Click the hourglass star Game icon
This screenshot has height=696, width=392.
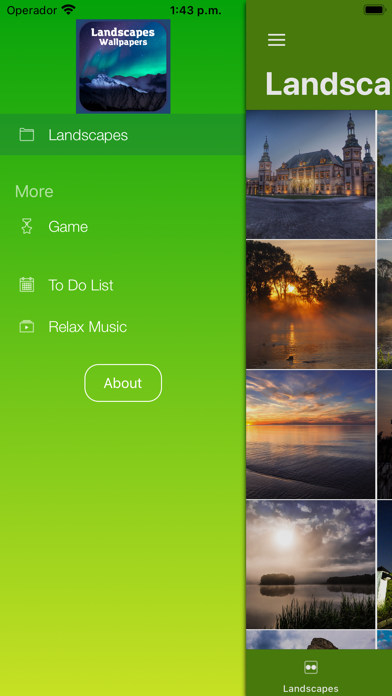tap(27, 226)
